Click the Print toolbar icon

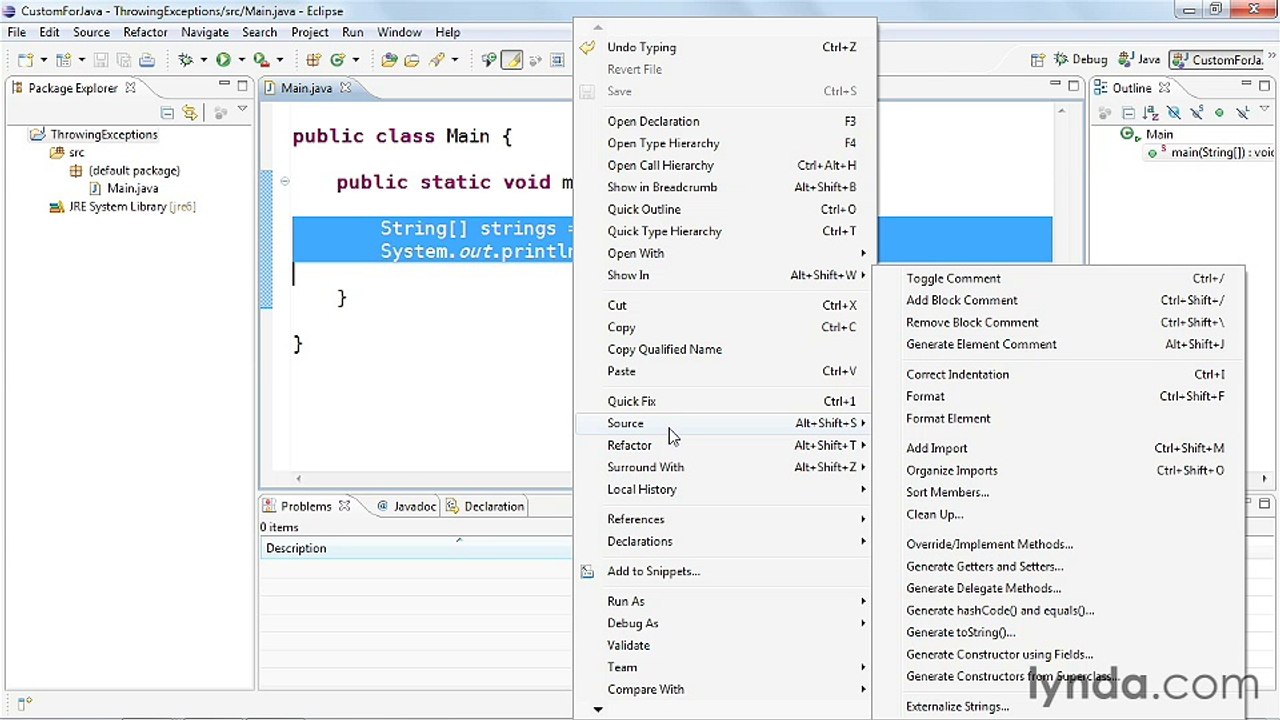pyautogui.click(x=147, y=60)
